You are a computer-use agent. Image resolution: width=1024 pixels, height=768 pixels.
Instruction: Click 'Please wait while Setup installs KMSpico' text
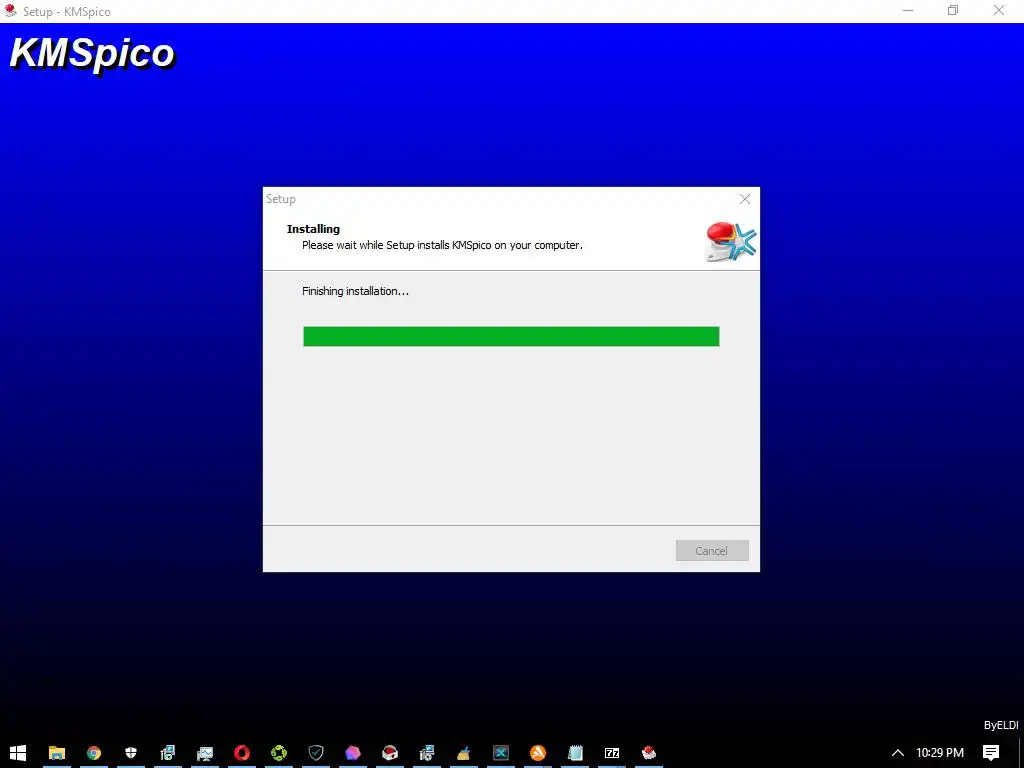pos(442,246)
